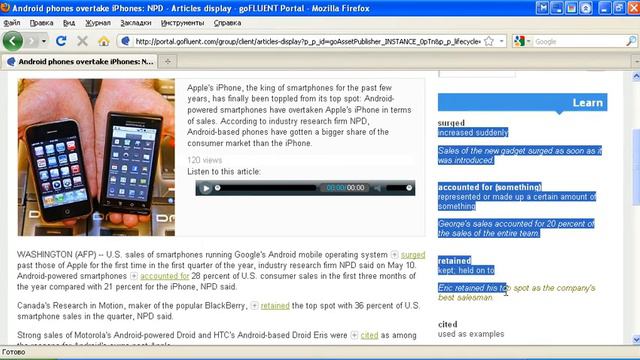Screen dimensions: 640x360
Task: Open the accounted for vocabulary link
Action: point(164,276)
